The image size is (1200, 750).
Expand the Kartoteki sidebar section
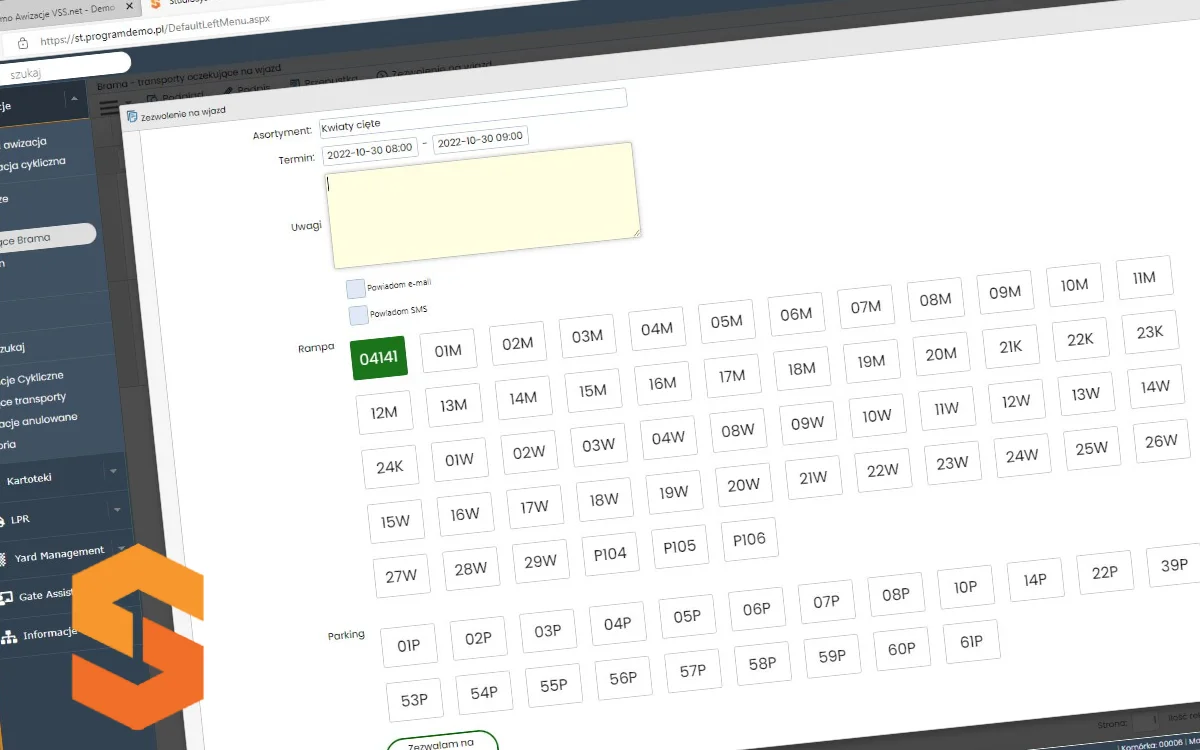113,471
